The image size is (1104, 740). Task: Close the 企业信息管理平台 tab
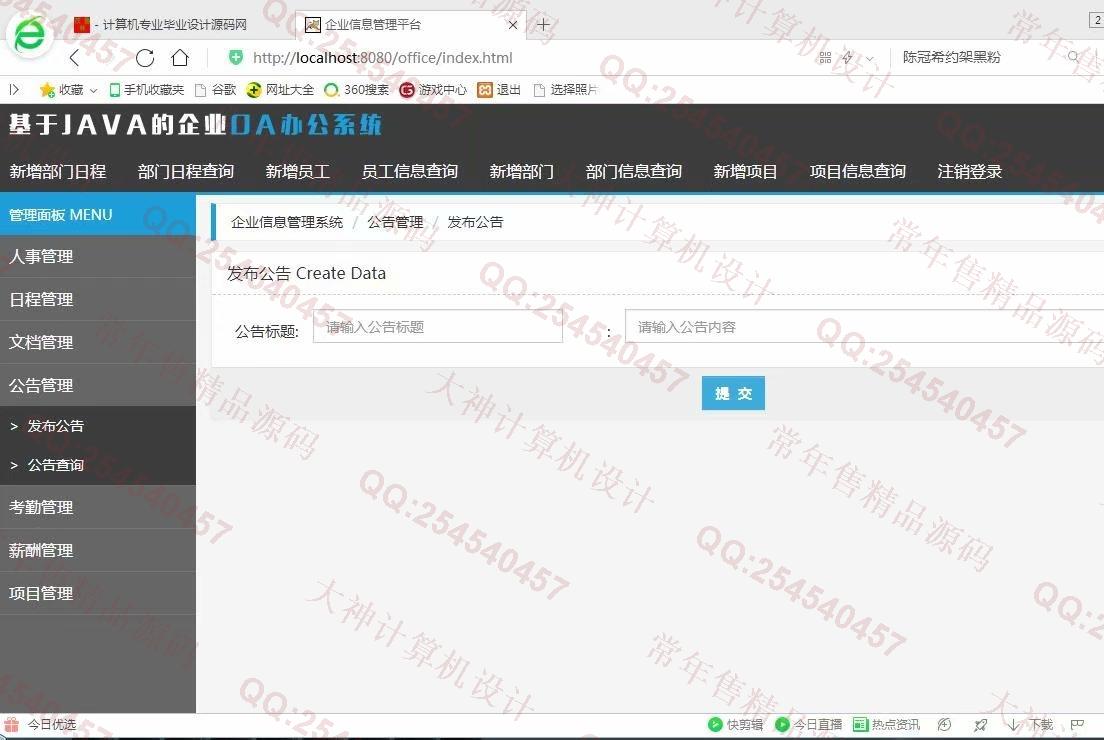pos(513,25)
